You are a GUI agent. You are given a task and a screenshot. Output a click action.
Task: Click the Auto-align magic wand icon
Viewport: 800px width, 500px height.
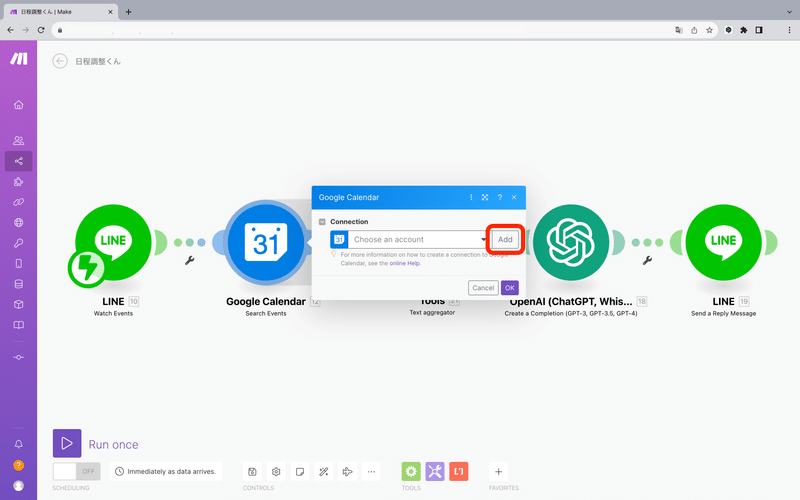tap(323, 471)
